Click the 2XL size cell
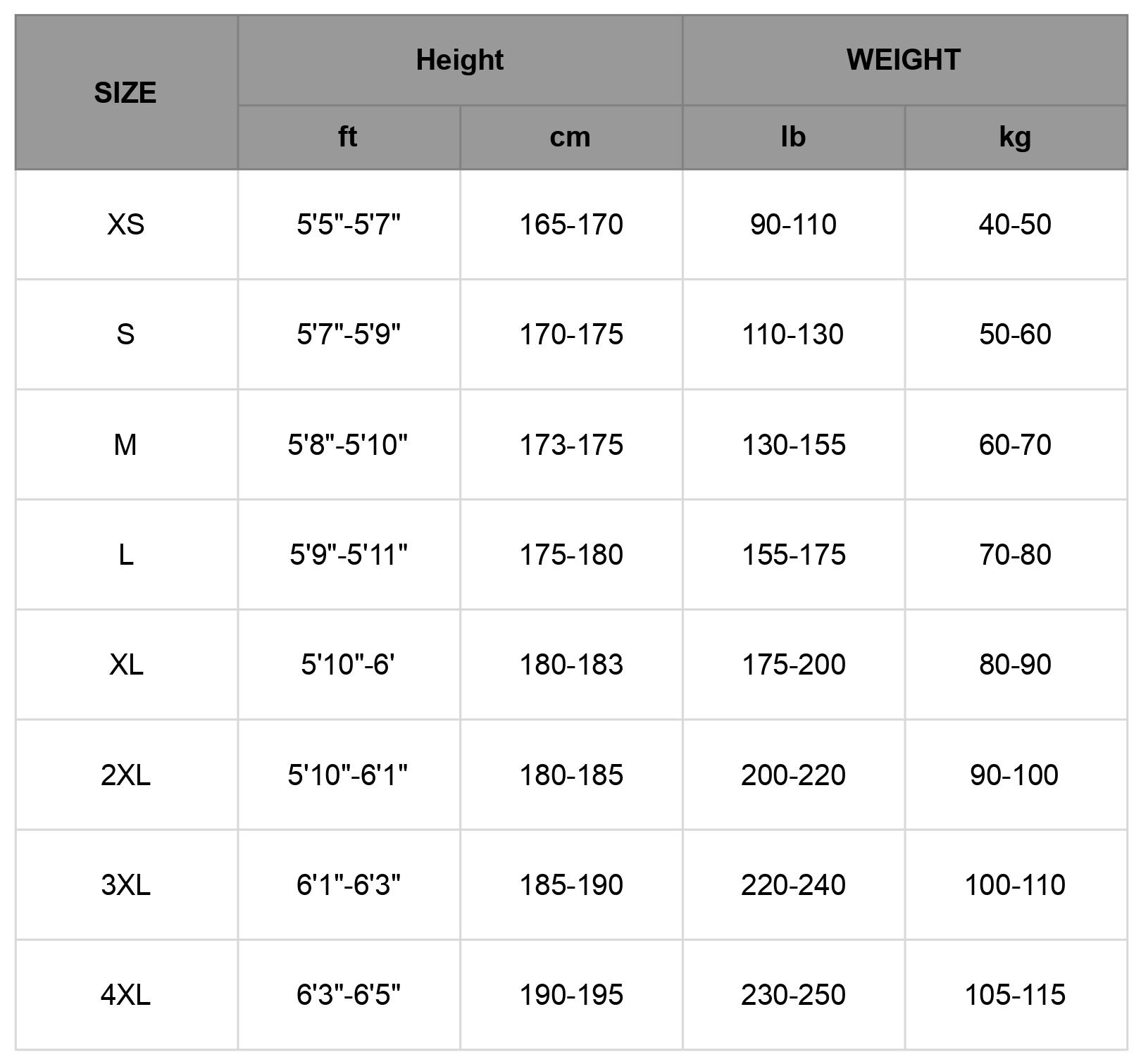Image resolution: width=1141 pixels, height=1064 pixels. point(125,775)
